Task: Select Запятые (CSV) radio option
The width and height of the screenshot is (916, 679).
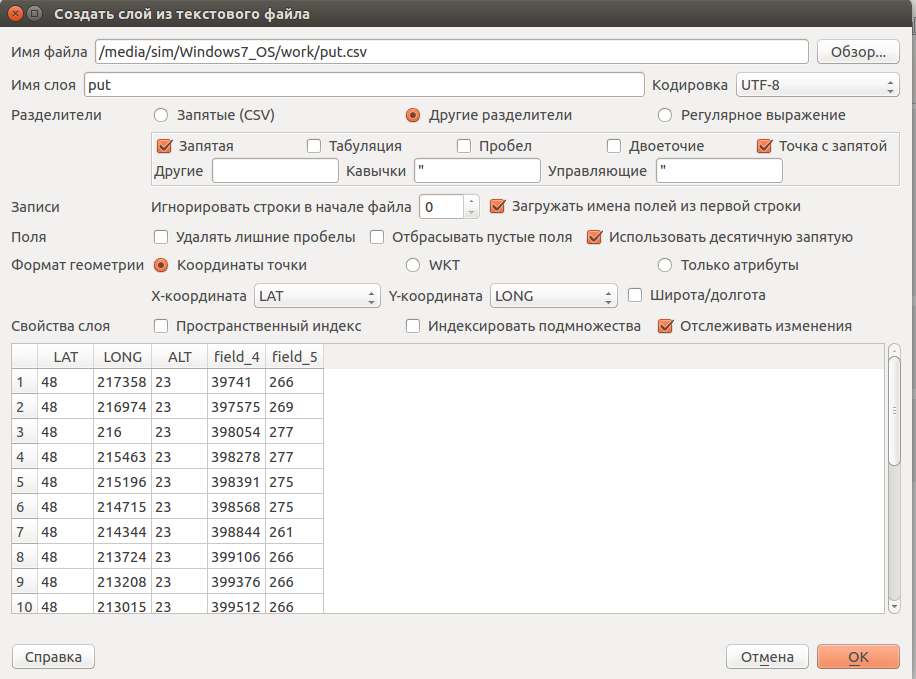Action: point(162,115)
